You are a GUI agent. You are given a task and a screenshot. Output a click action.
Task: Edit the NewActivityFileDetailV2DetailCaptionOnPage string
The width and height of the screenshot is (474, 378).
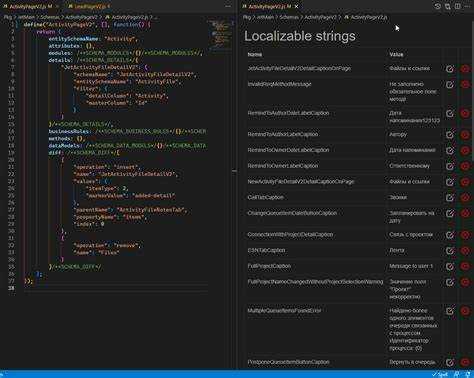pyautogui.click(x=450, y=182)
